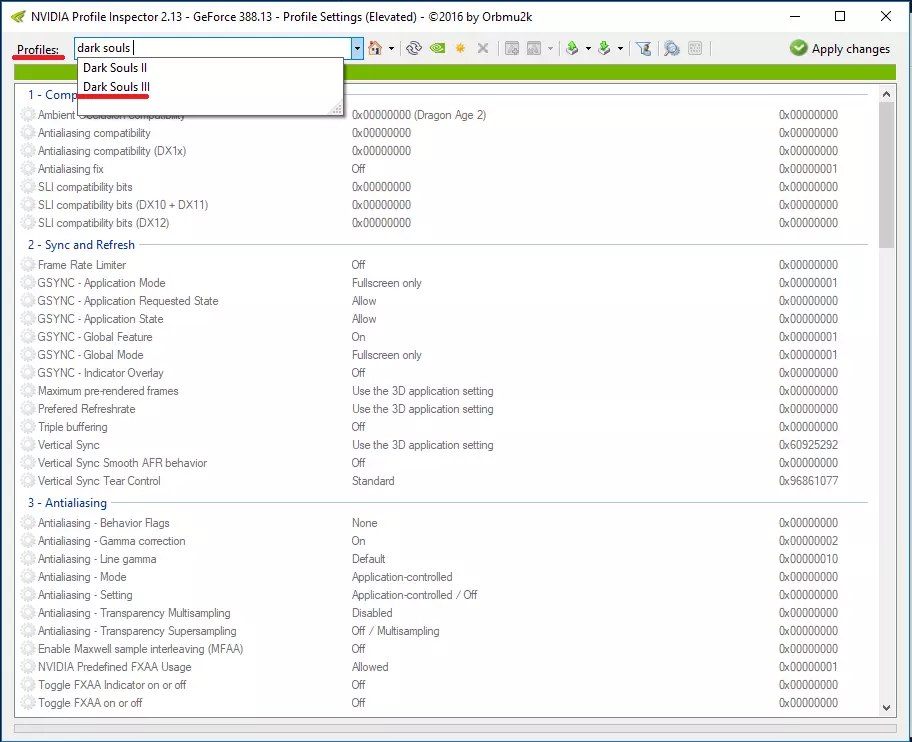Click the vertical scrollbar thumb

click(x=886, y=175)
